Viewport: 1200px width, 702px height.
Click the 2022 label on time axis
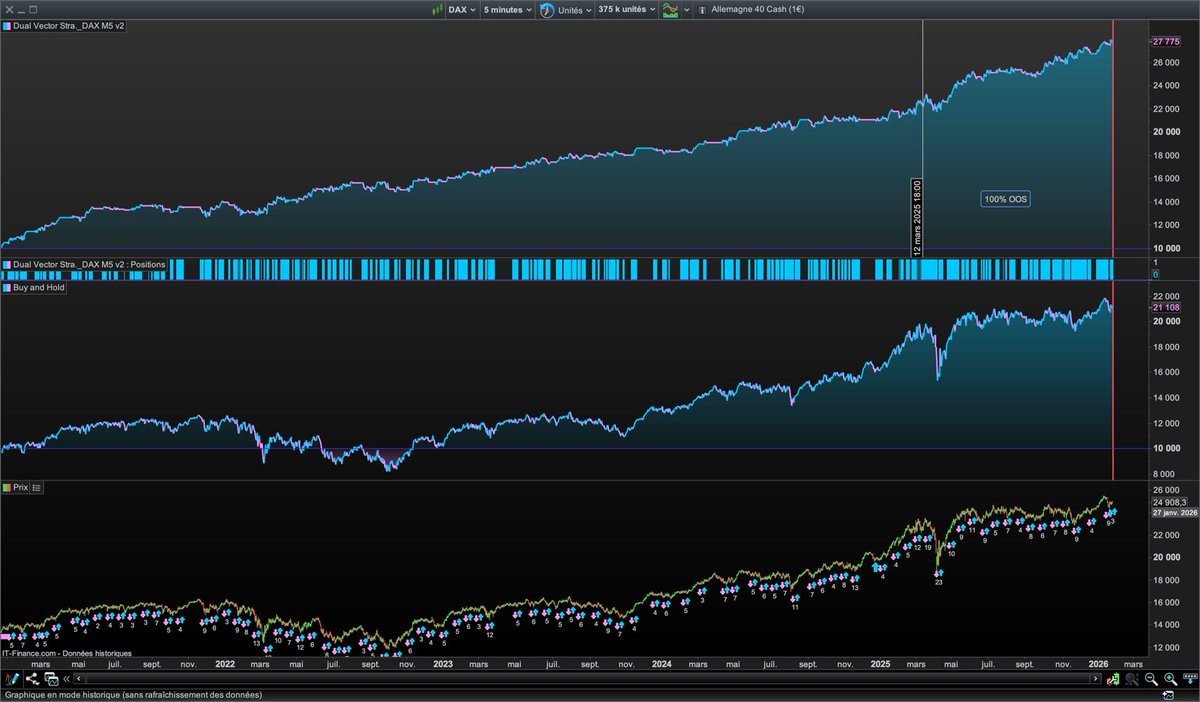click(225, 663)
